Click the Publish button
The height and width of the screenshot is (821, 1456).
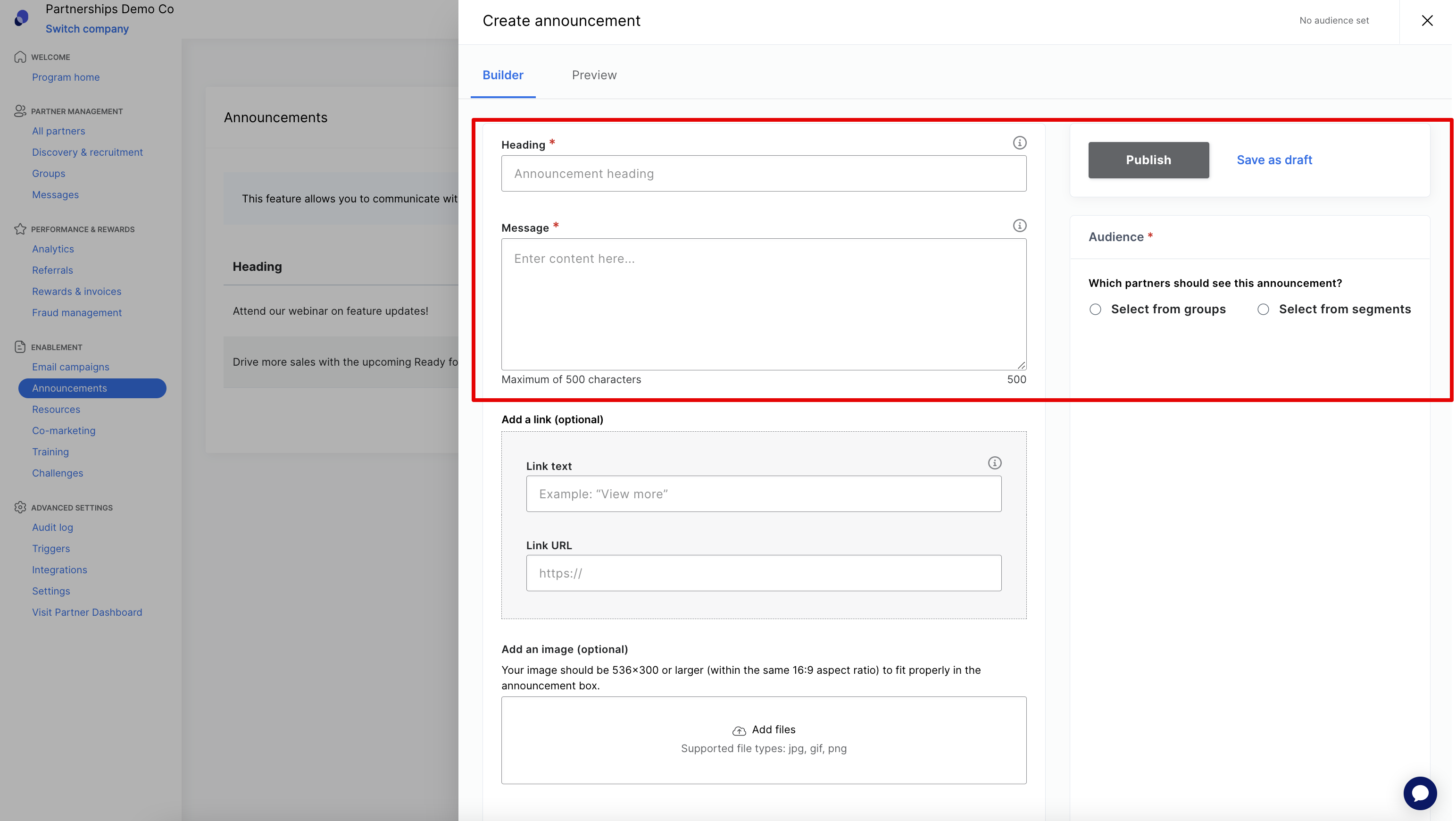[1148, 160]
